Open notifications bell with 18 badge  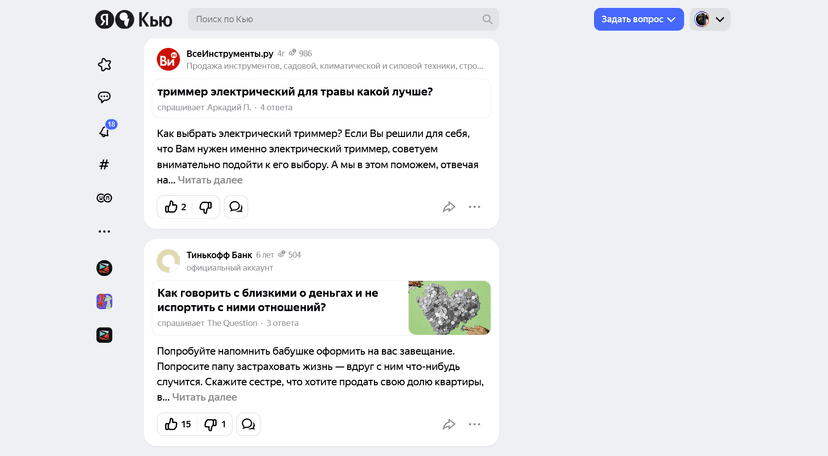[x=106, y=130]
